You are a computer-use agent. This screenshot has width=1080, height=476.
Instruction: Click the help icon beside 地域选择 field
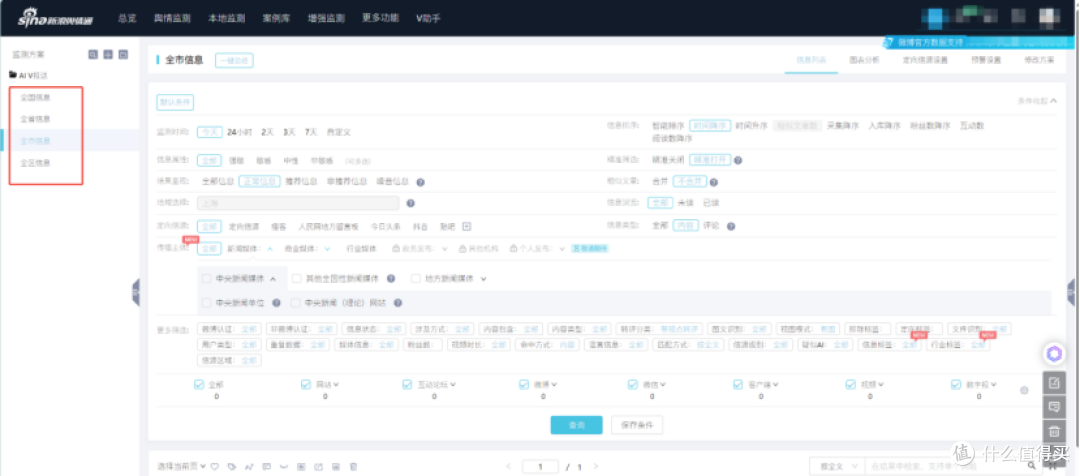[410, 203]
